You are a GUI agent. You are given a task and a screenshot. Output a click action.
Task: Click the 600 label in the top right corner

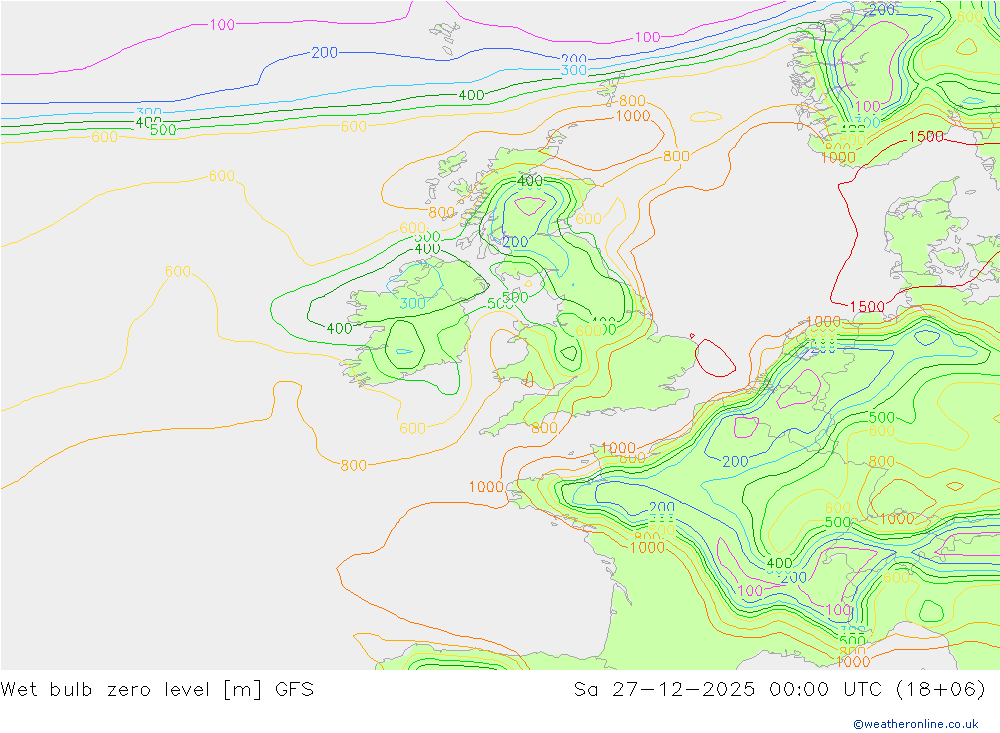click(x=970, y=16)
